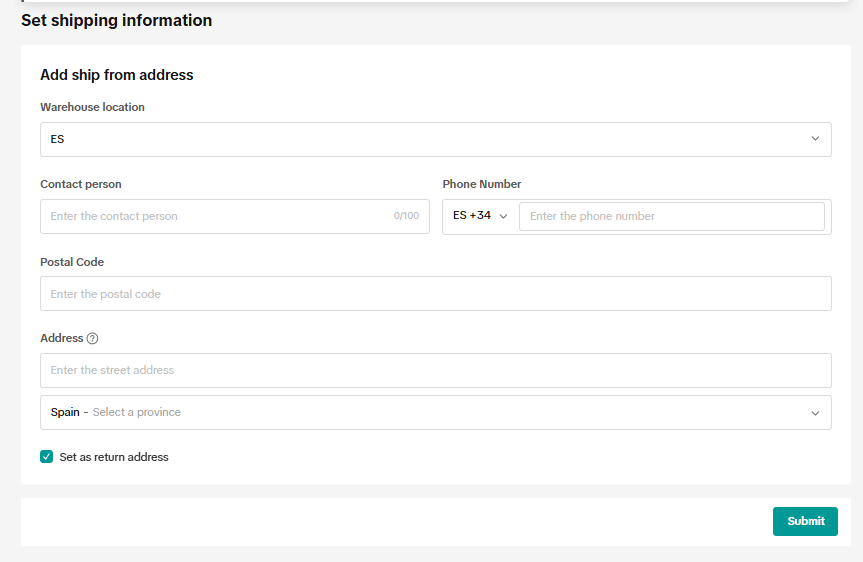This screenshot has height=562, width=863.
Task: Open the Warehouse location ES dropdown
Action: click(x=436, y=139)
